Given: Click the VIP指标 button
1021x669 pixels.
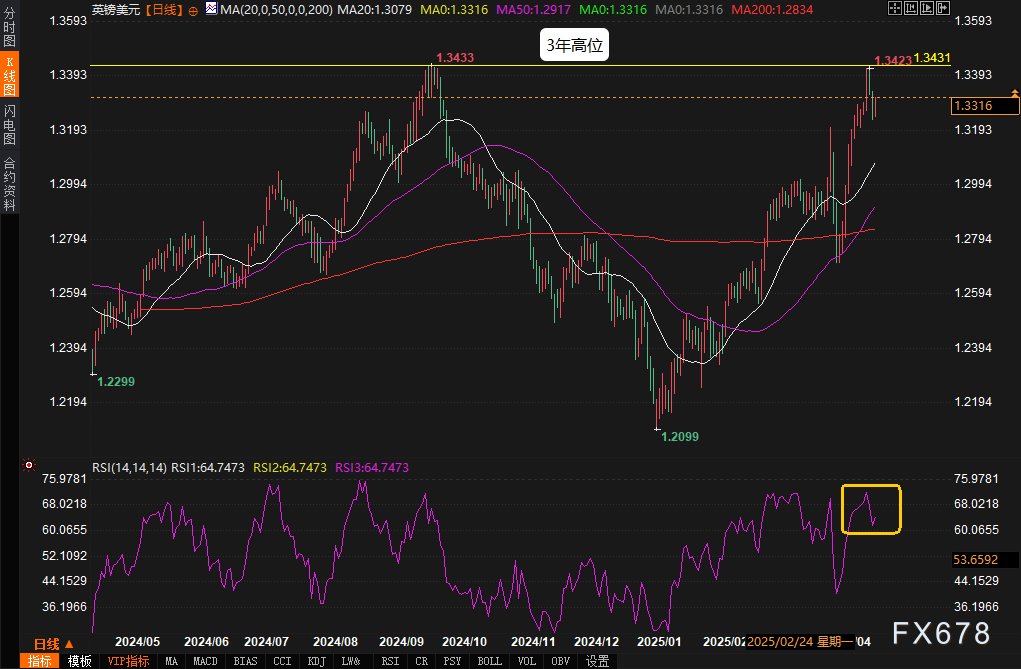Looking at the screenshot, I should (128, 661).
